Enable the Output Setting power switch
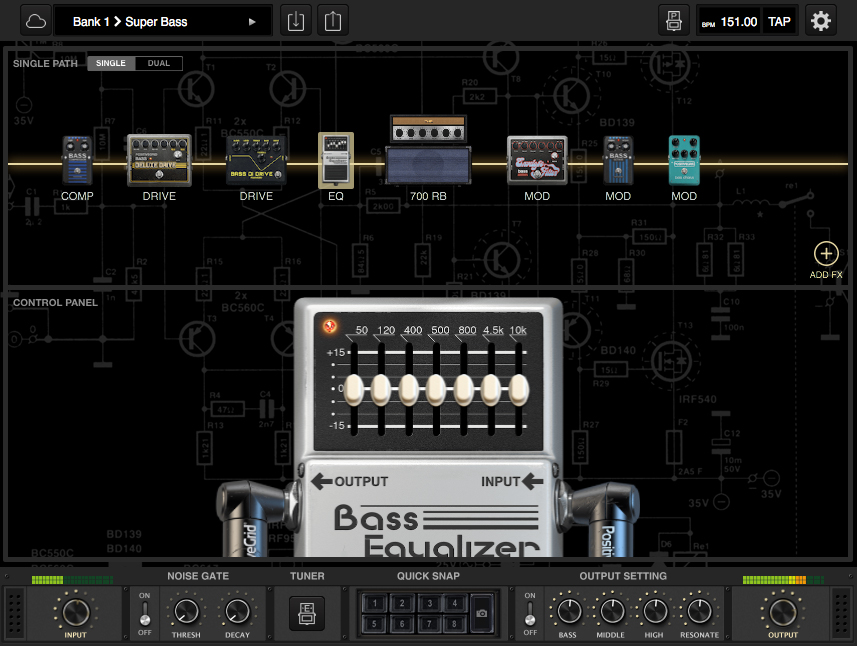 529,612
